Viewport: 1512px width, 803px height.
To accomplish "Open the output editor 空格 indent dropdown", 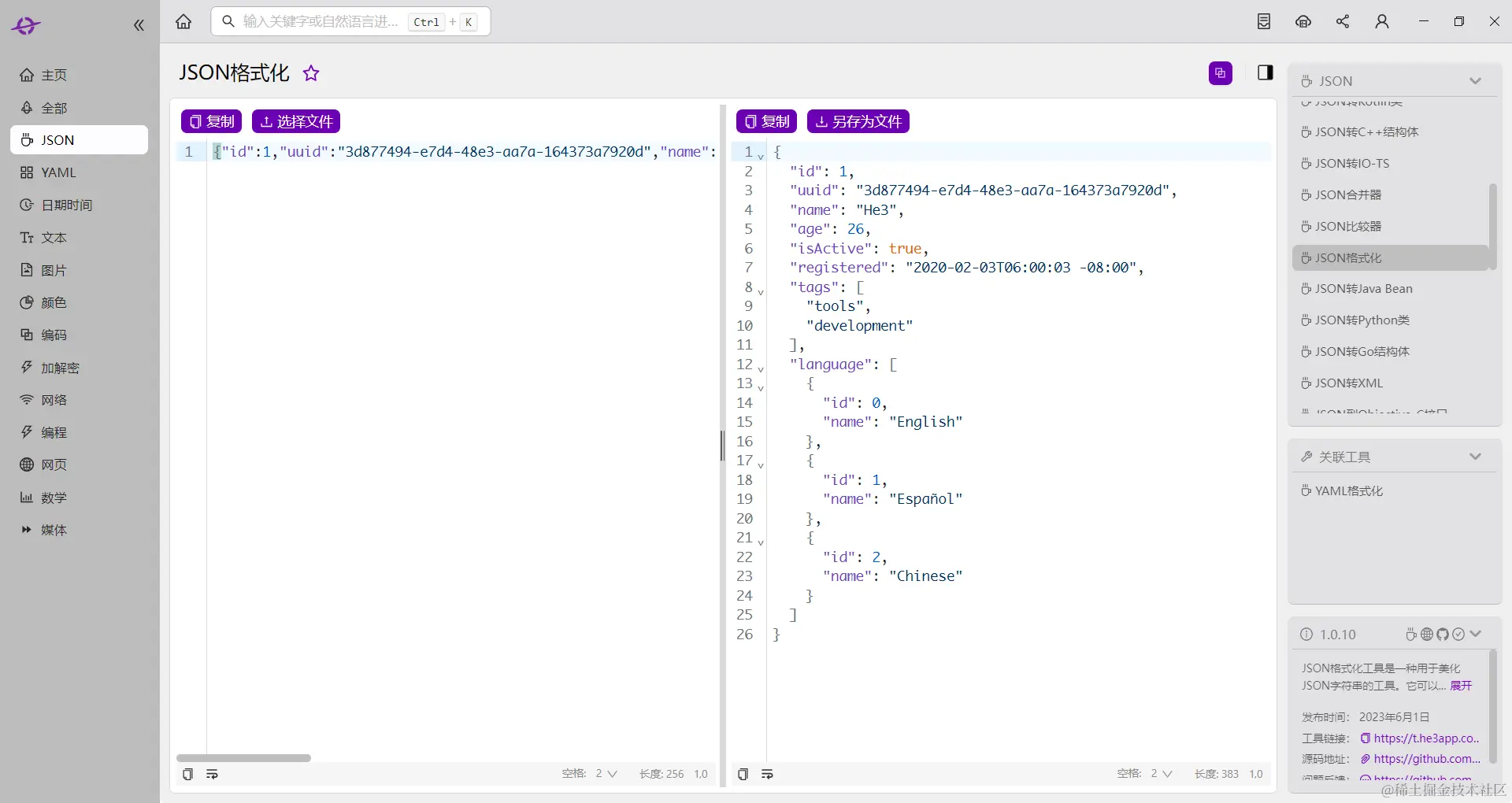I will point(1162,774).
